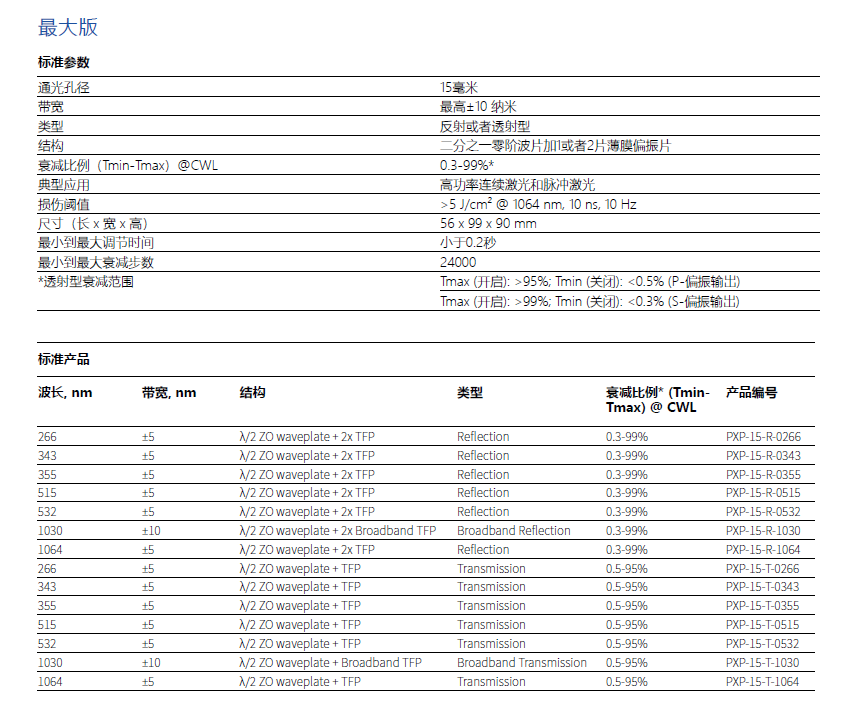
Task: Click the 尺寸（长 x 宽 x 高）parameter label
Action: point(92,223)
